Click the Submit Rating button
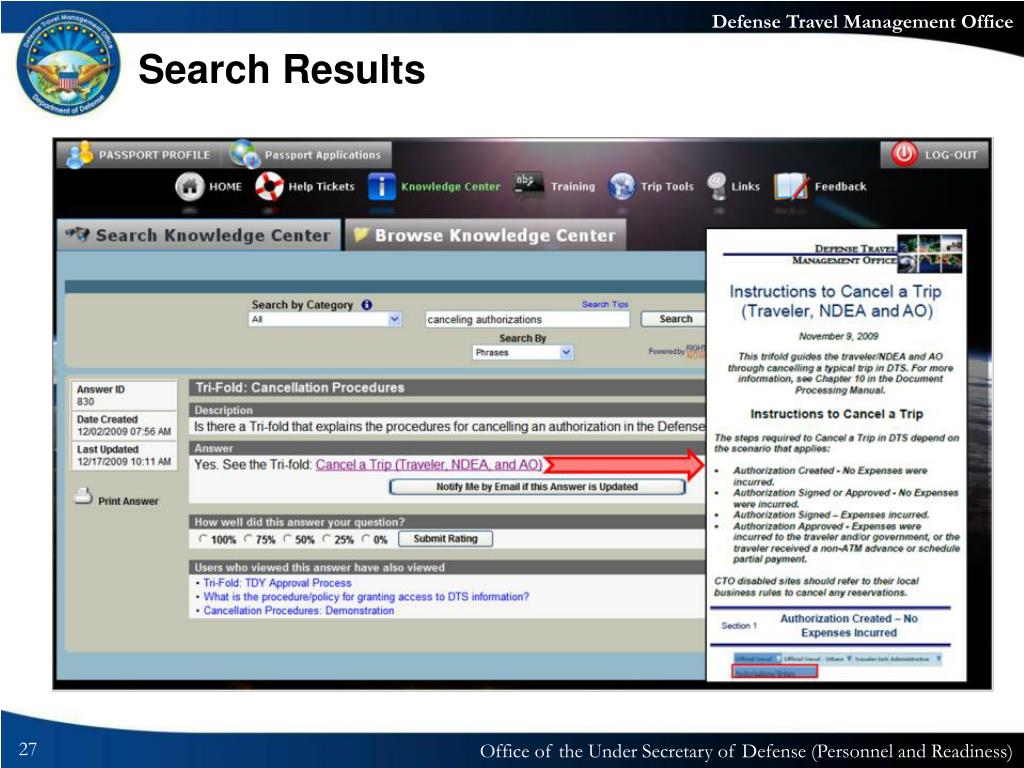1024x768 pixels. (445, 539)
